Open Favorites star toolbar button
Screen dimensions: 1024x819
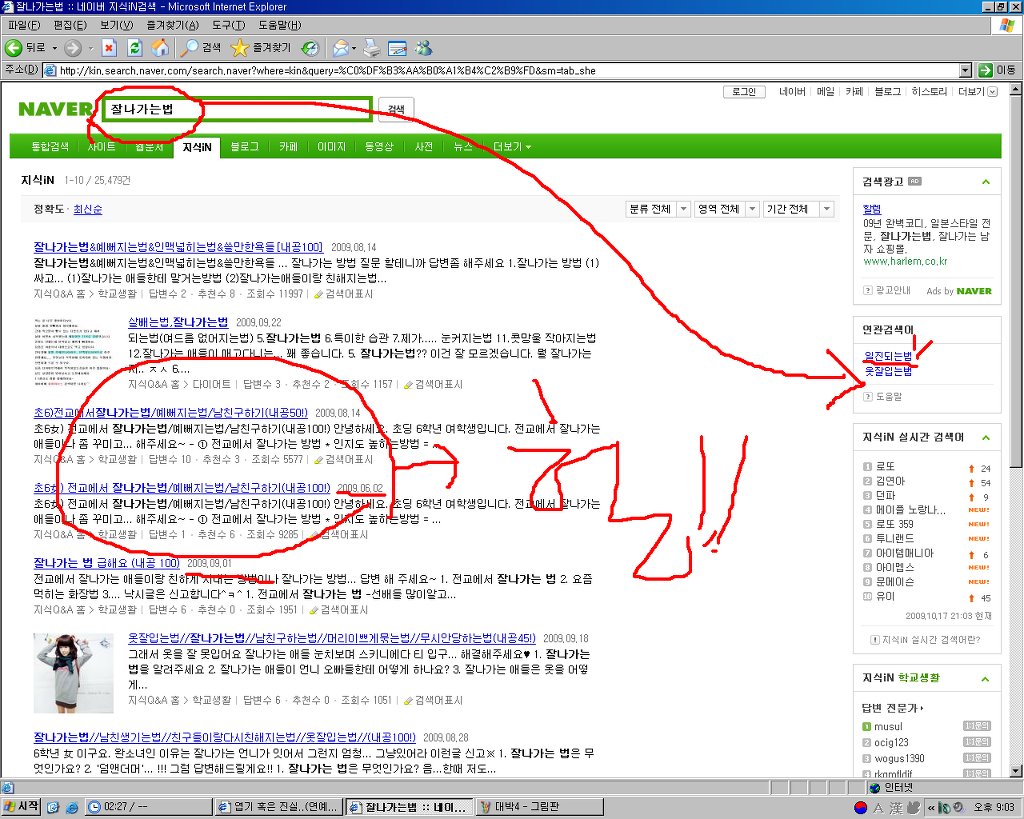tap(261, 48)
